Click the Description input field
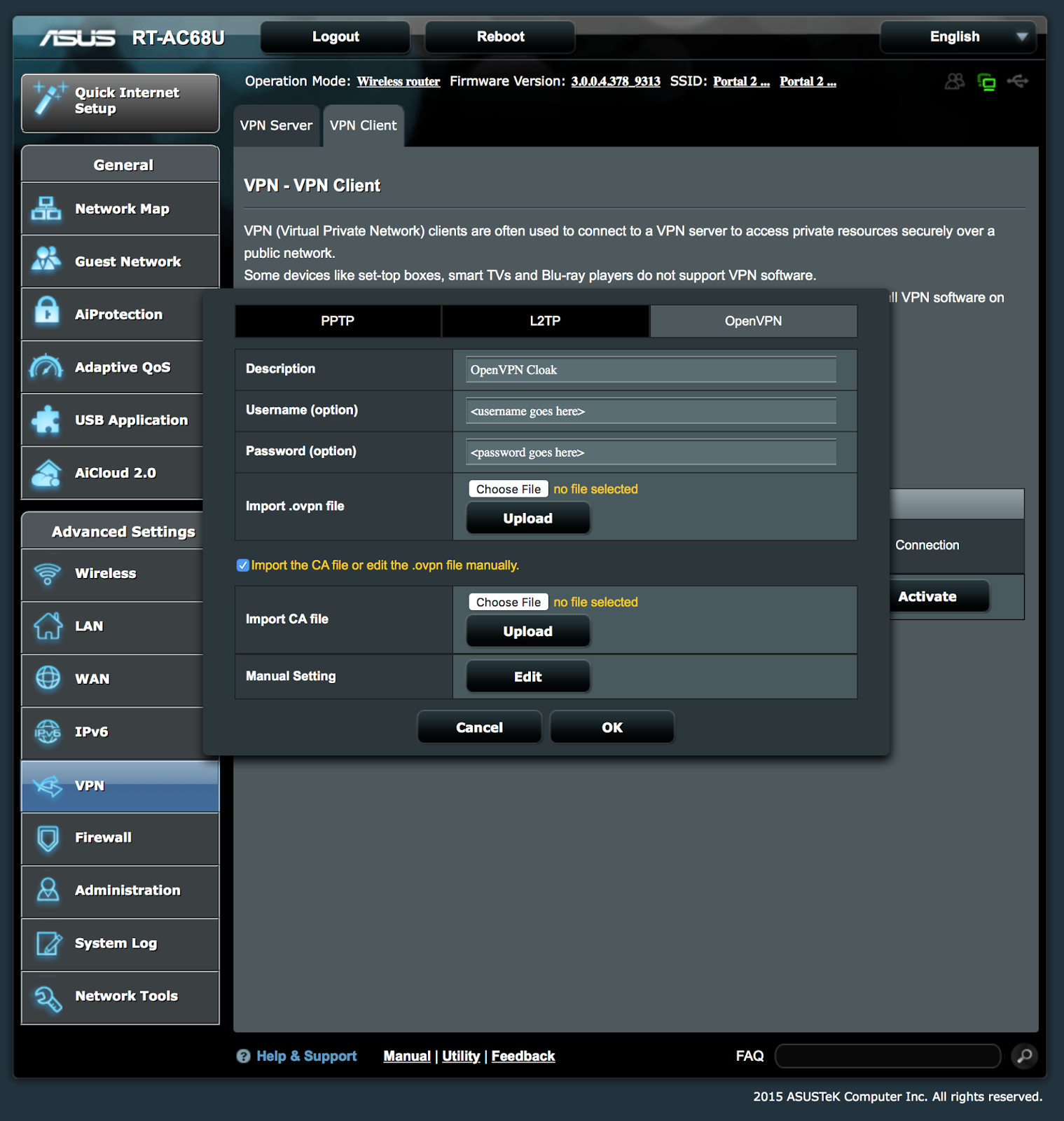 point(651,369)
